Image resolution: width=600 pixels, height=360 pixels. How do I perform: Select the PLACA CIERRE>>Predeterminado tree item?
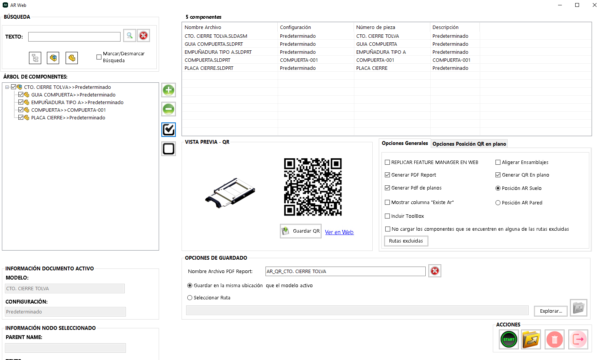pyautogui.click(x=68, y=118)
